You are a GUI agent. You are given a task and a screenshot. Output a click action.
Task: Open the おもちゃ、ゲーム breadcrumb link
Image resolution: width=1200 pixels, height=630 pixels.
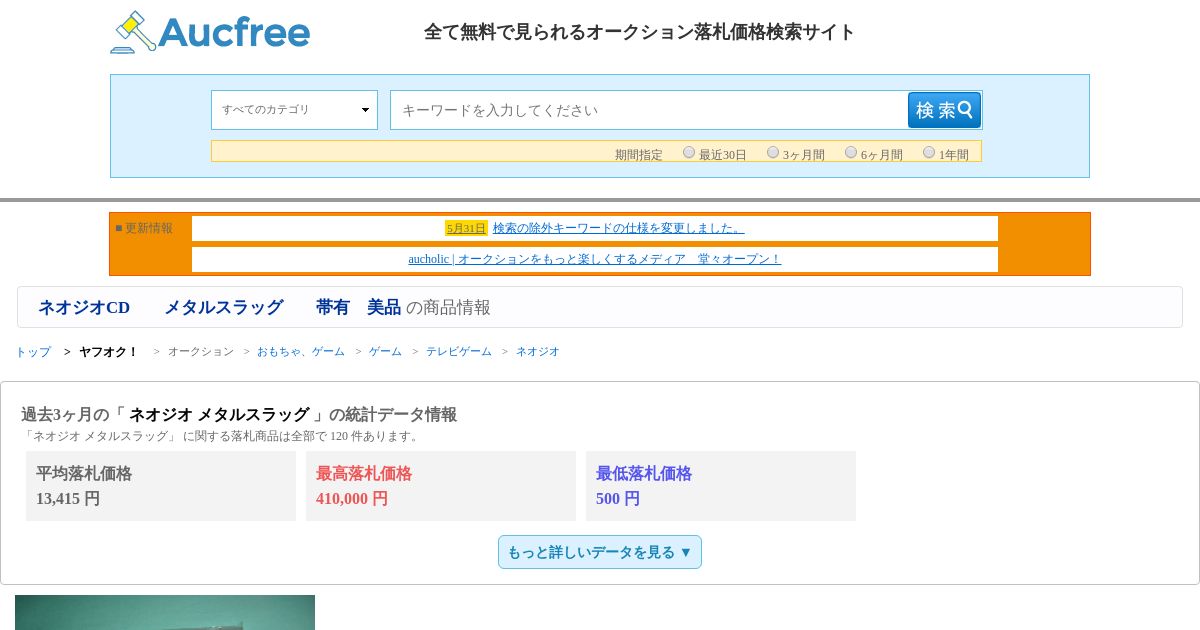point(300,352)
